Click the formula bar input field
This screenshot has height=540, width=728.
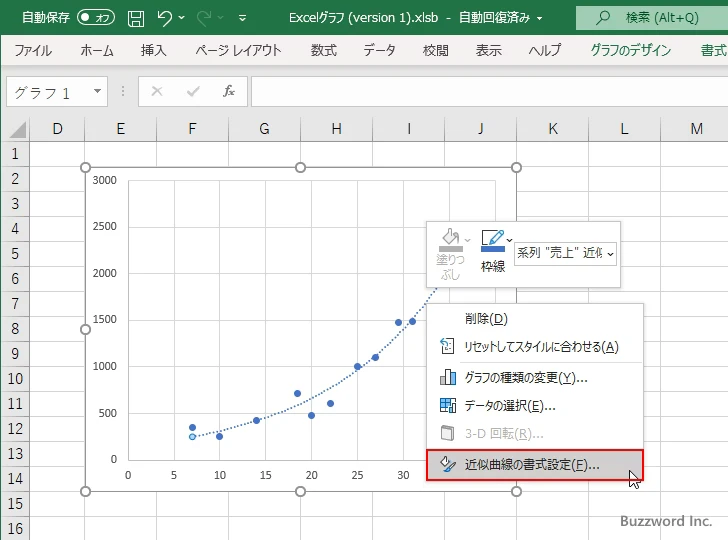[488, 92]
